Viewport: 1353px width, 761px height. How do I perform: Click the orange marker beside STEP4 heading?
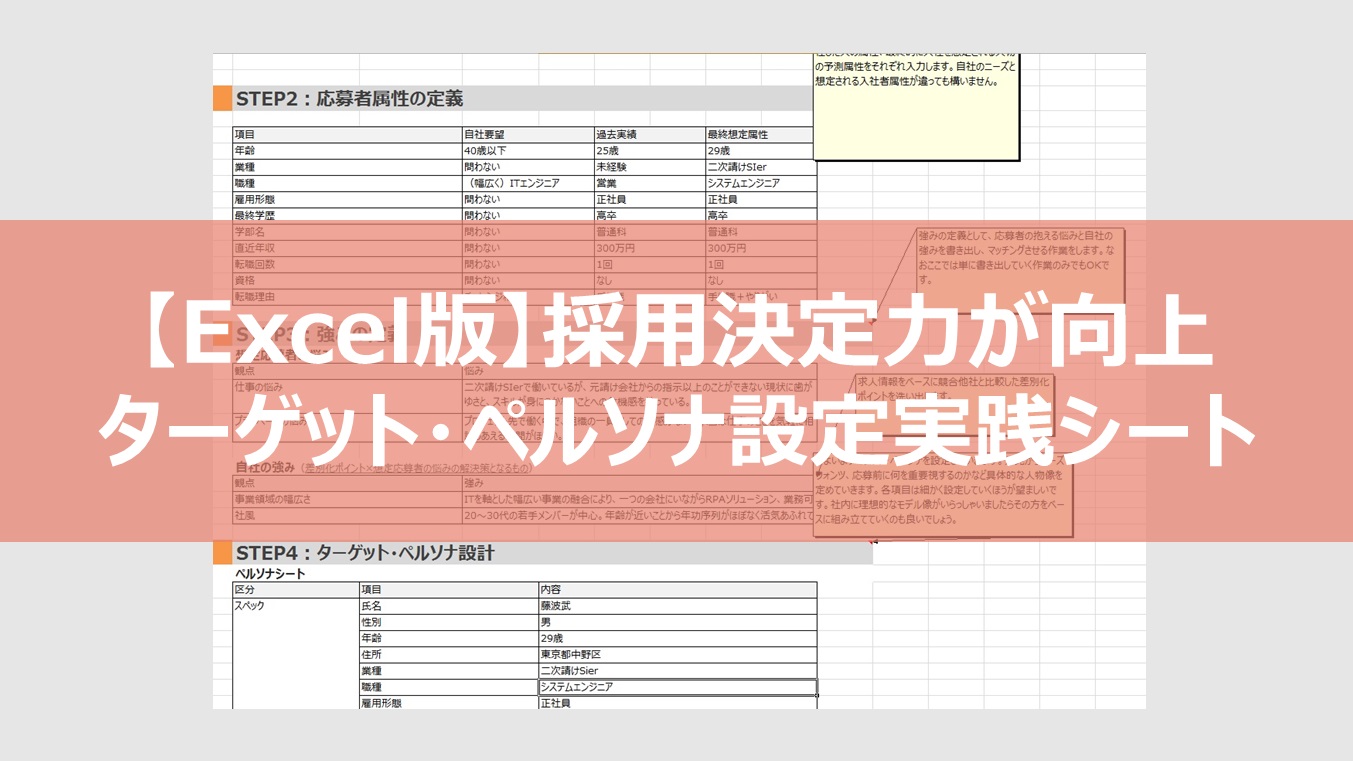click(x=222, y=553)
